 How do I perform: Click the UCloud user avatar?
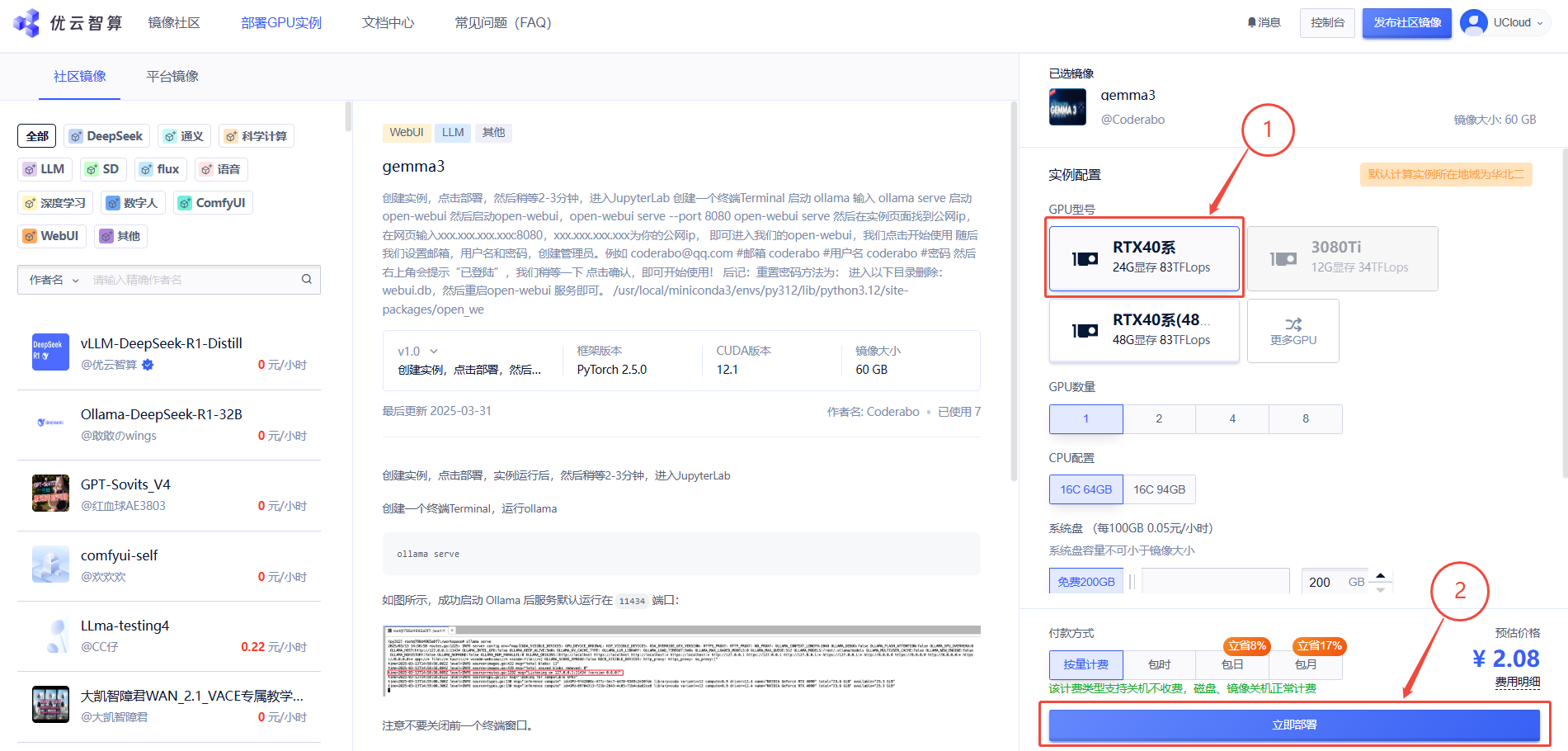point(1473,22)
